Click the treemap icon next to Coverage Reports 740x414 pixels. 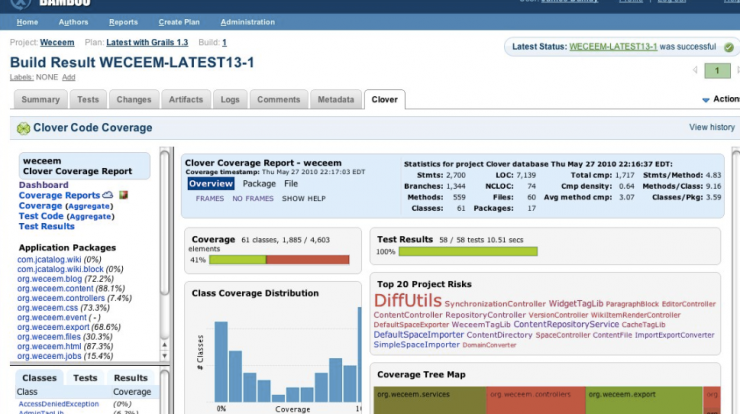click(124, 194)
